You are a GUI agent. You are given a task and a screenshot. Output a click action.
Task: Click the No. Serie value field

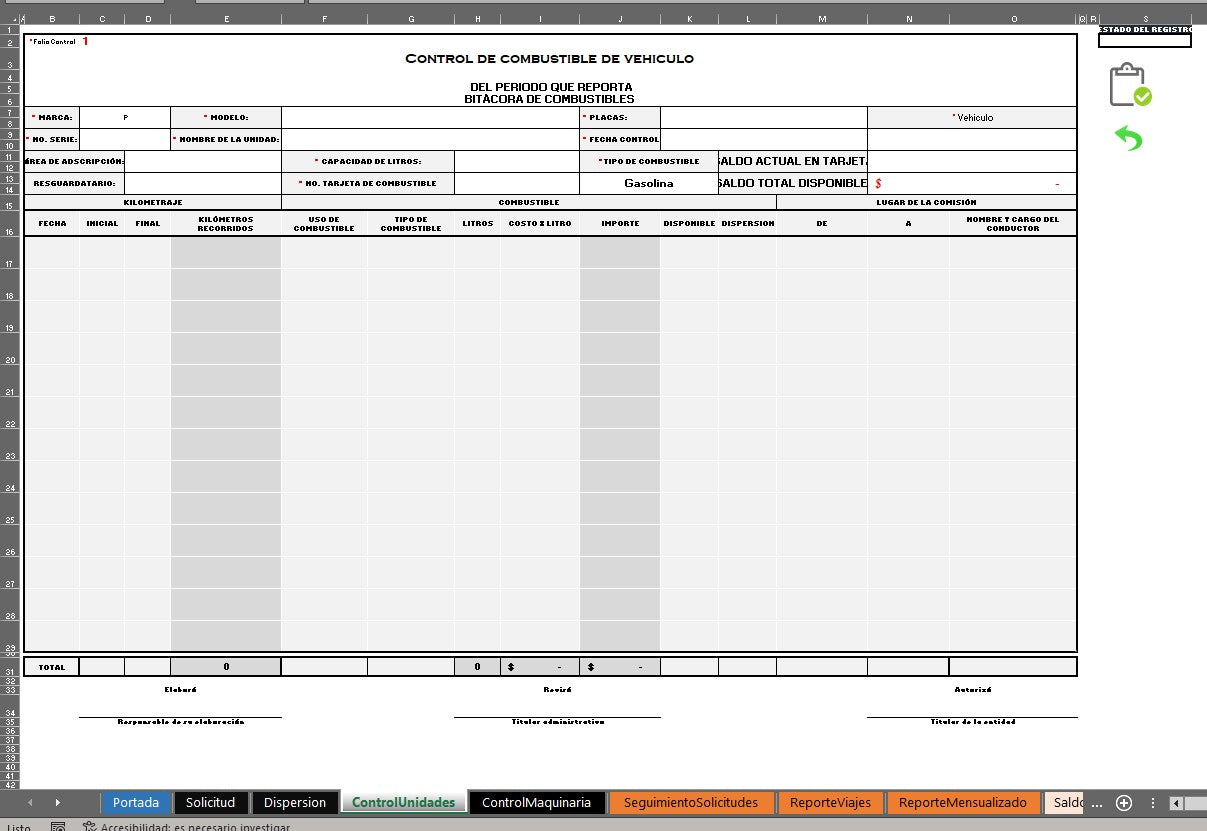(125, 140)
